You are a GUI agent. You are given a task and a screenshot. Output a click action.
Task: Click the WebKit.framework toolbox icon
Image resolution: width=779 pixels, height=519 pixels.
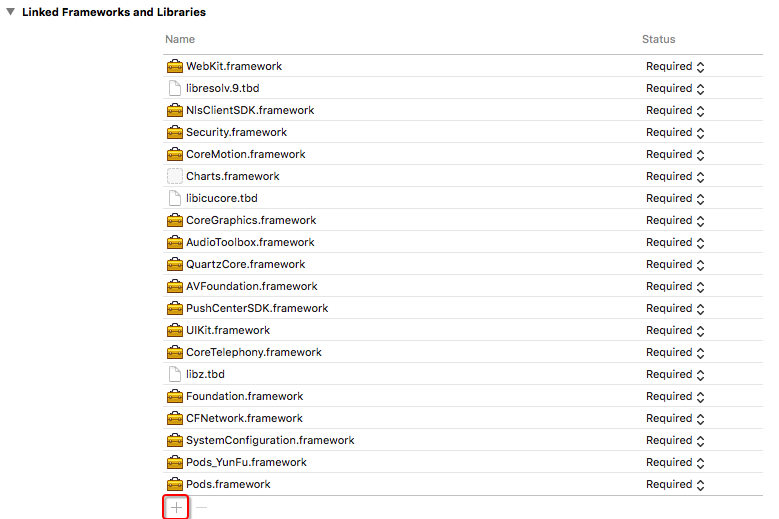tap(175, 66)
